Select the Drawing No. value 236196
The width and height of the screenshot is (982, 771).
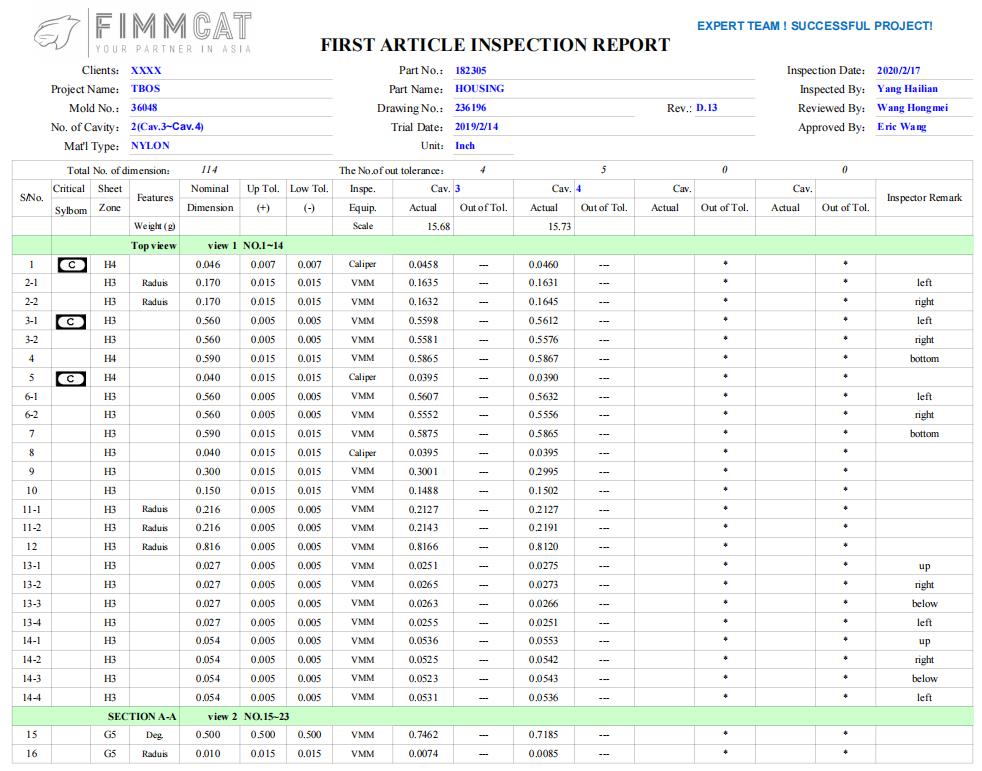point(470,107)
